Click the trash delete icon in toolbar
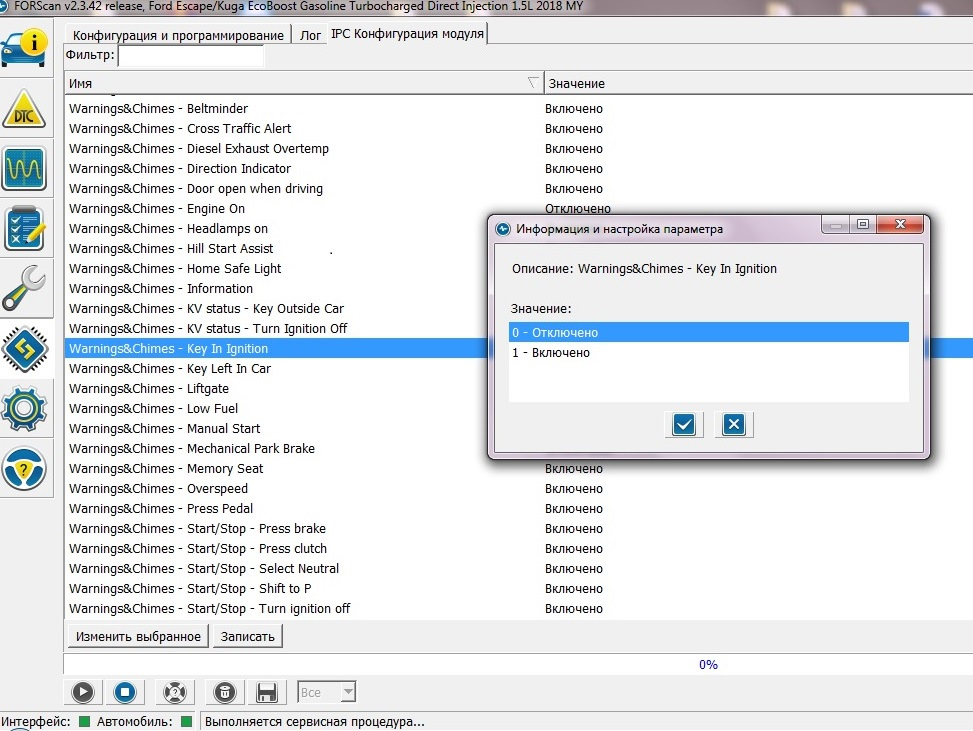The image size is (973, 731). pyautogui.click(x=225, y=692)
